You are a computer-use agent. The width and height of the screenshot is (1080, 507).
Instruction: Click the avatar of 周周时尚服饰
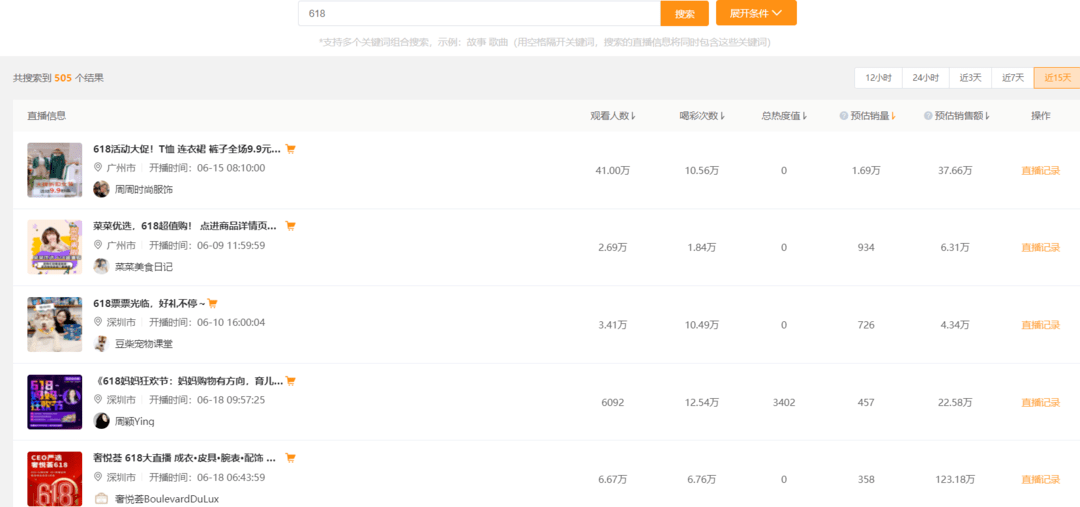(x=101, y=189)
